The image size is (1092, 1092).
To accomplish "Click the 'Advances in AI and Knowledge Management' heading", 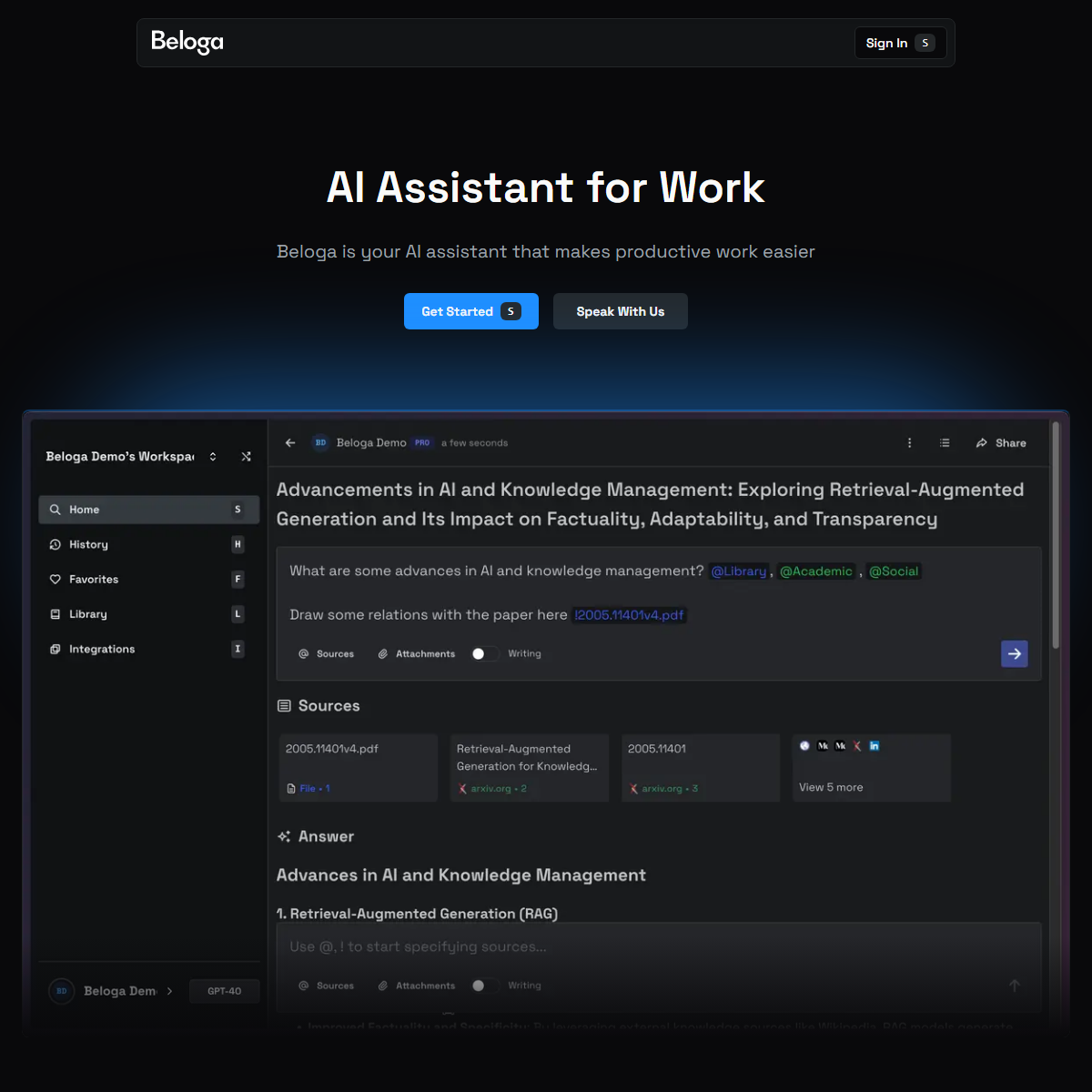I will (461, 875).
